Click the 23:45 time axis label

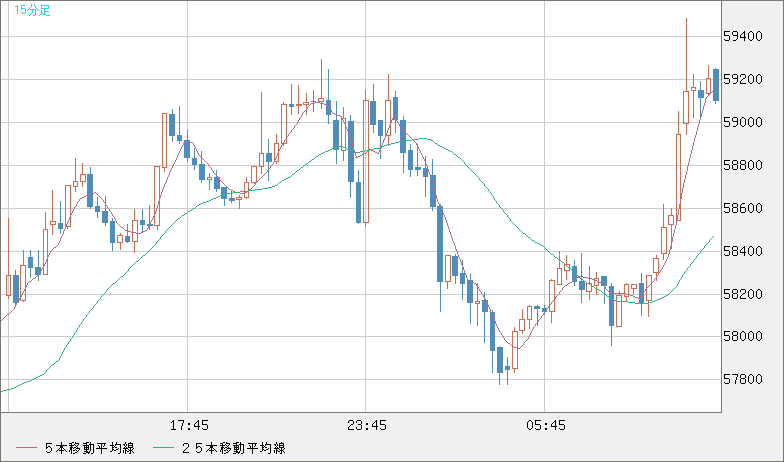367,426
